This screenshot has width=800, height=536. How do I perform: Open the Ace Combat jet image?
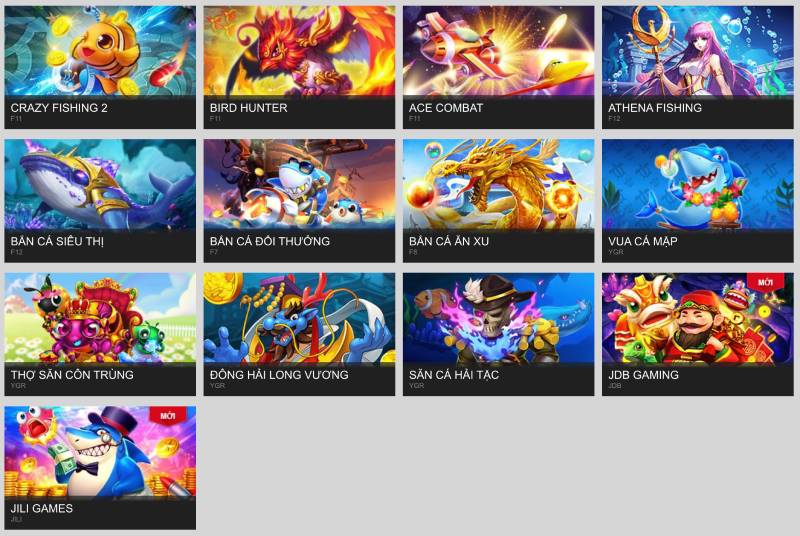(498, 50)
